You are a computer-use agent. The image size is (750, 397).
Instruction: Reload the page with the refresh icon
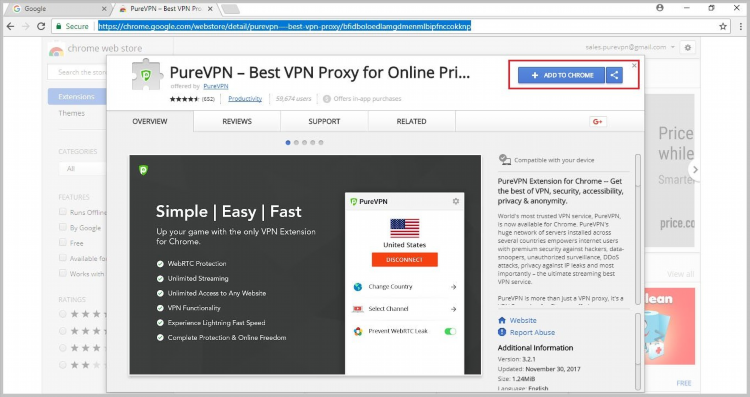coord(41,26)
